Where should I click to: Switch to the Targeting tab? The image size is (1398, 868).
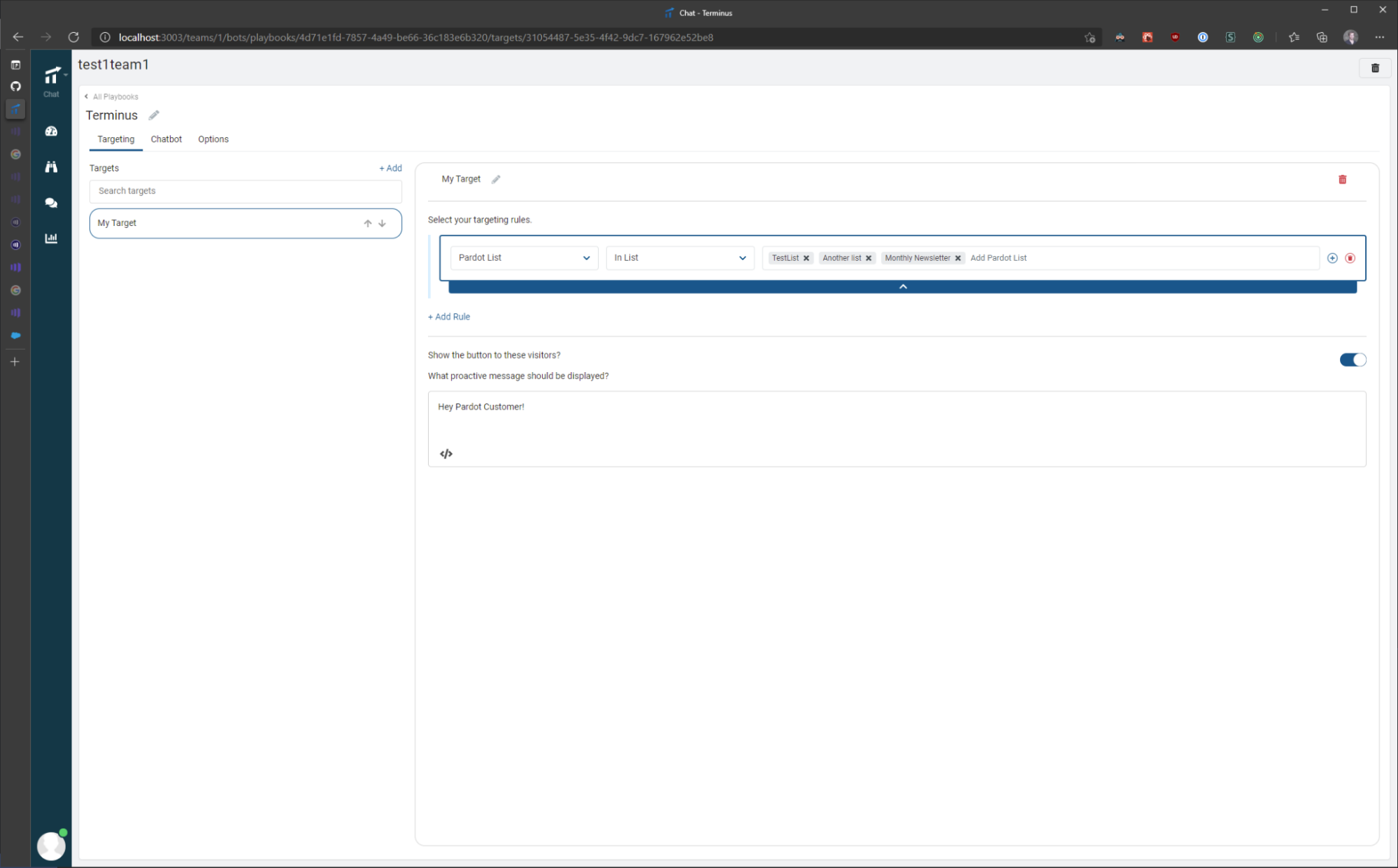pos(115,139)
